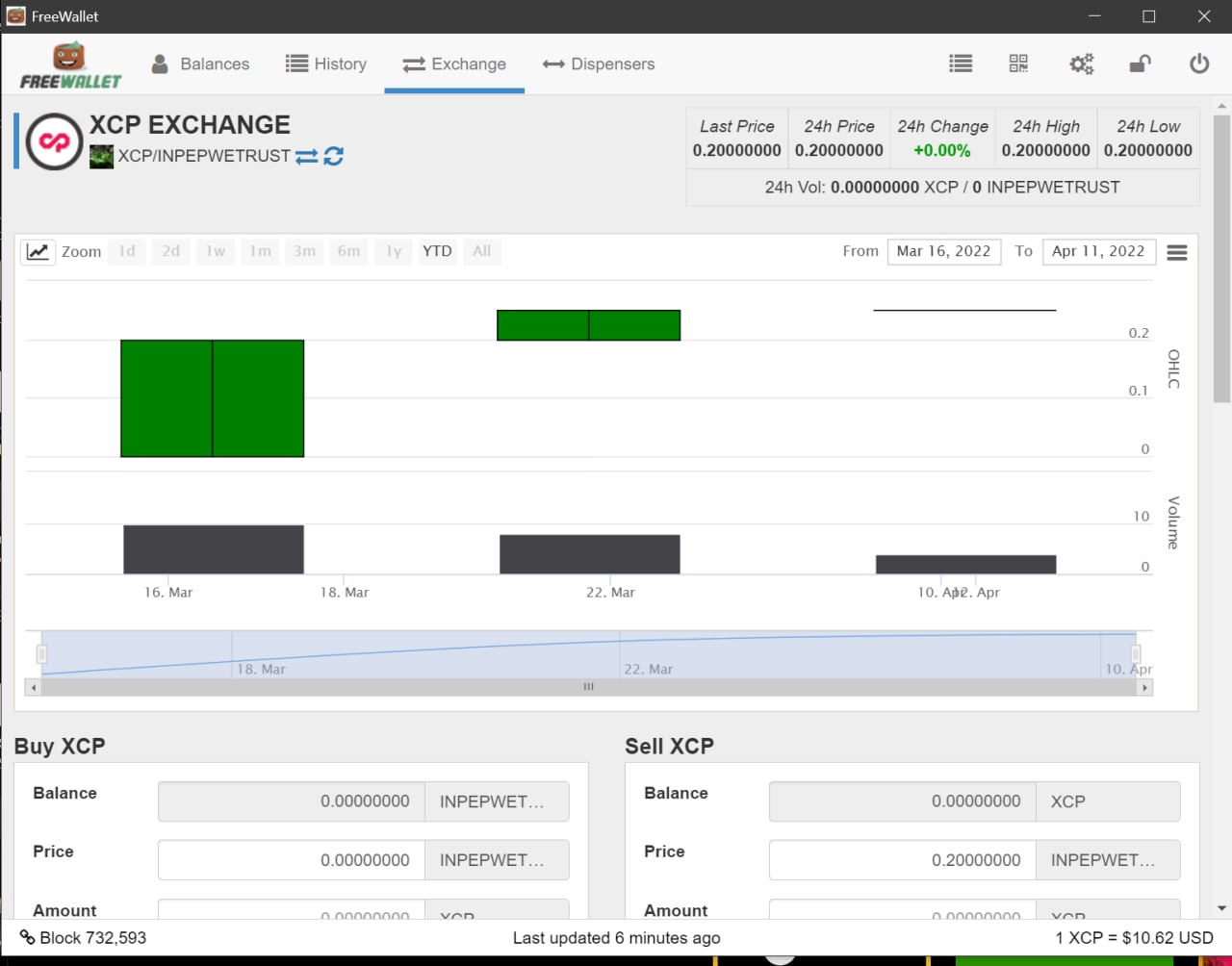Set chart zoom to 3m
Viewport: 1232px width, 966px height.
pyautogui.click(x=304, y=251)
